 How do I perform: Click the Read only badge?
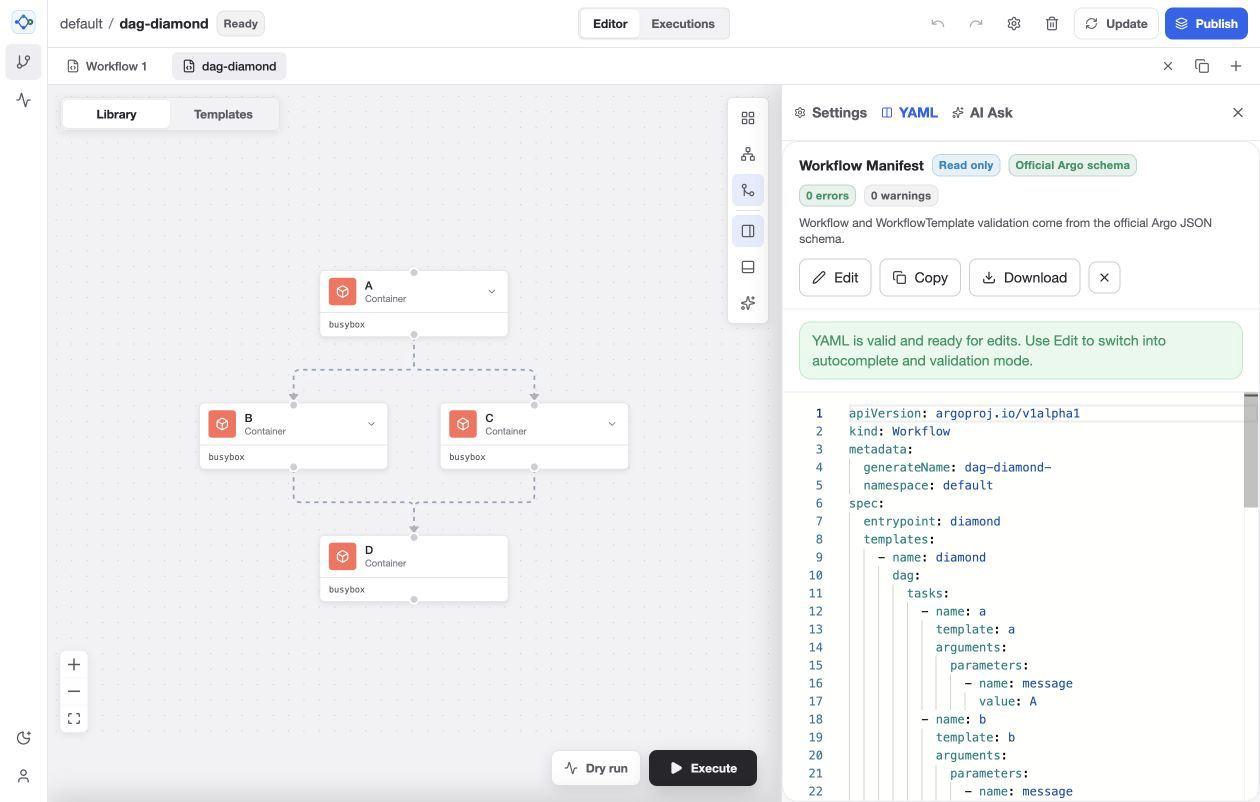click(966, 165)
